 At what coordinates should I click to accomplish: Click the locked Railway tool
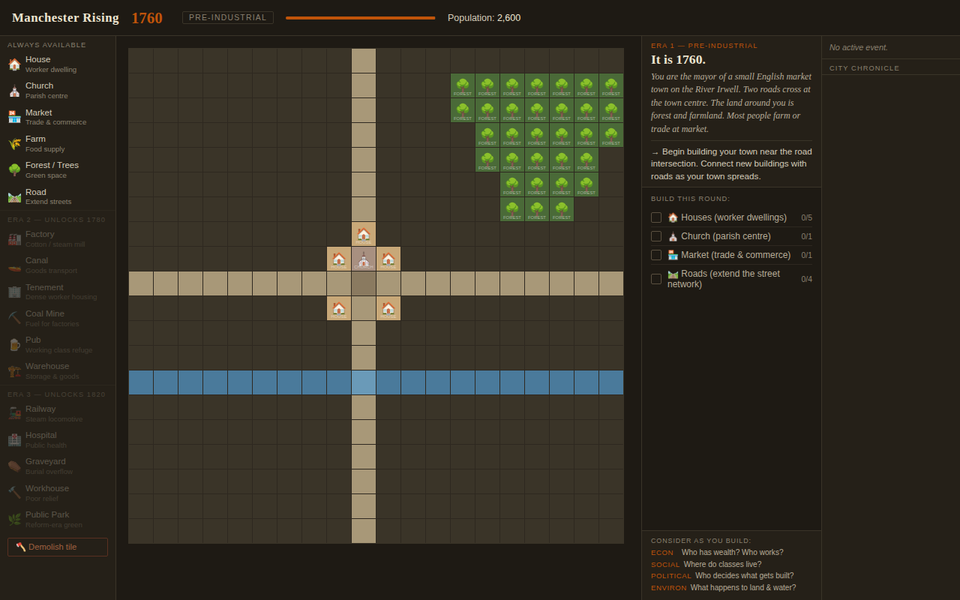58,413
